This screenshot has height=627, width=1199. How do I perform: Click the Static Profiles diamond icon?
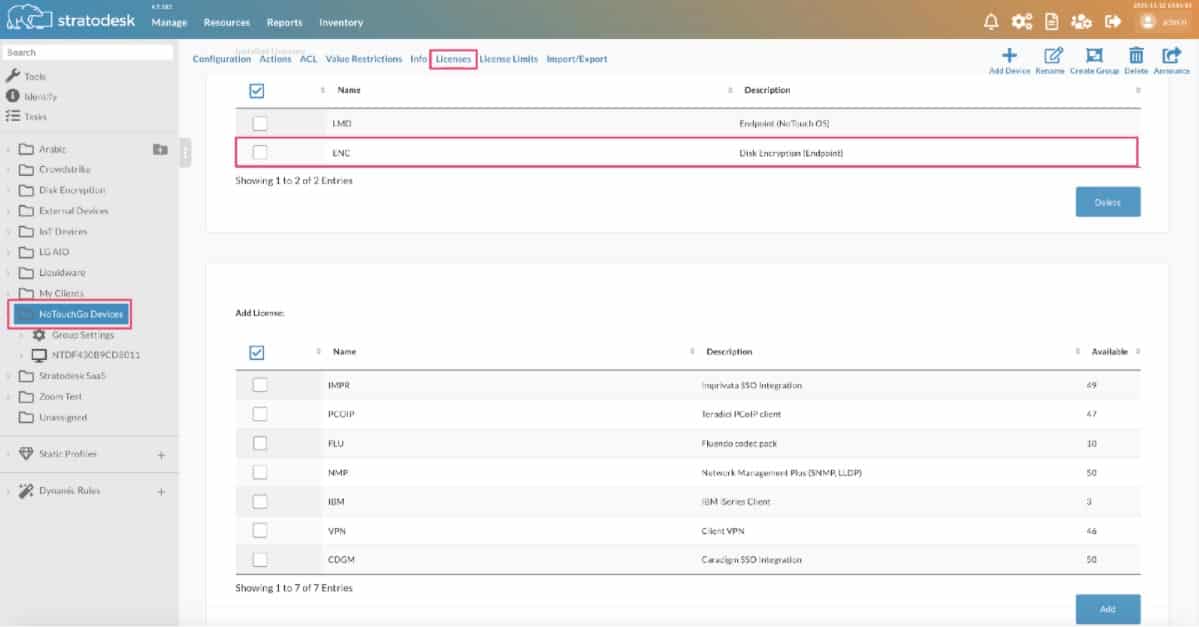pyautogui.click(x=26, y=453)
